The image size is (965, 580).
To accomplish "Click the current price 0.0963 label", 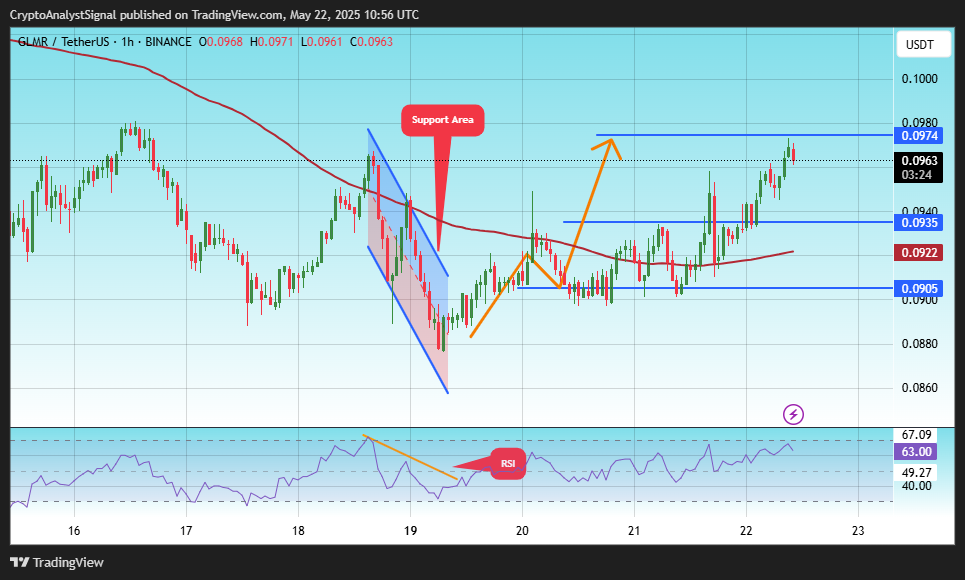I will [x=919, y=161].
